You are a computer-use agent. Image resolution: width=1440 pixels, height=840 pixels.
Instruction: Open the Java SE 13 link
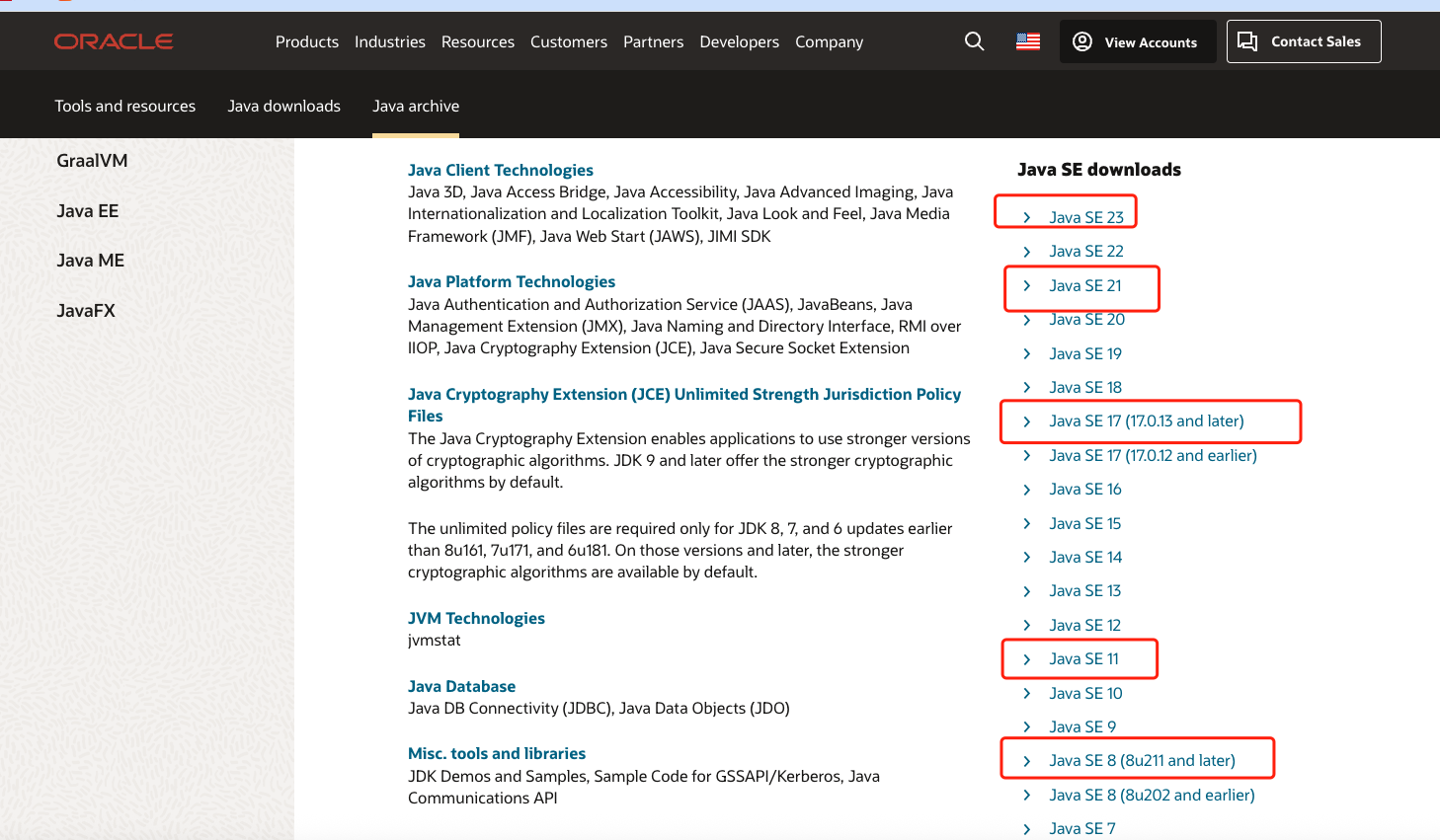(1085, 590)
